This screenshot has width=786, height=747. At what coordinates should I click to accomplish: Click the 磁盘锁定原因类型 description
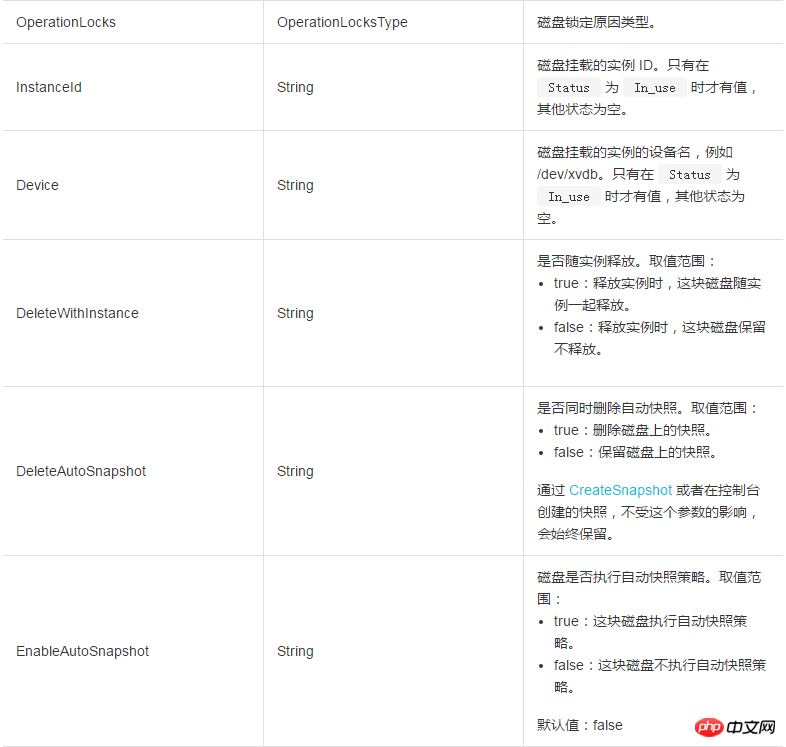tap(597, 22)
